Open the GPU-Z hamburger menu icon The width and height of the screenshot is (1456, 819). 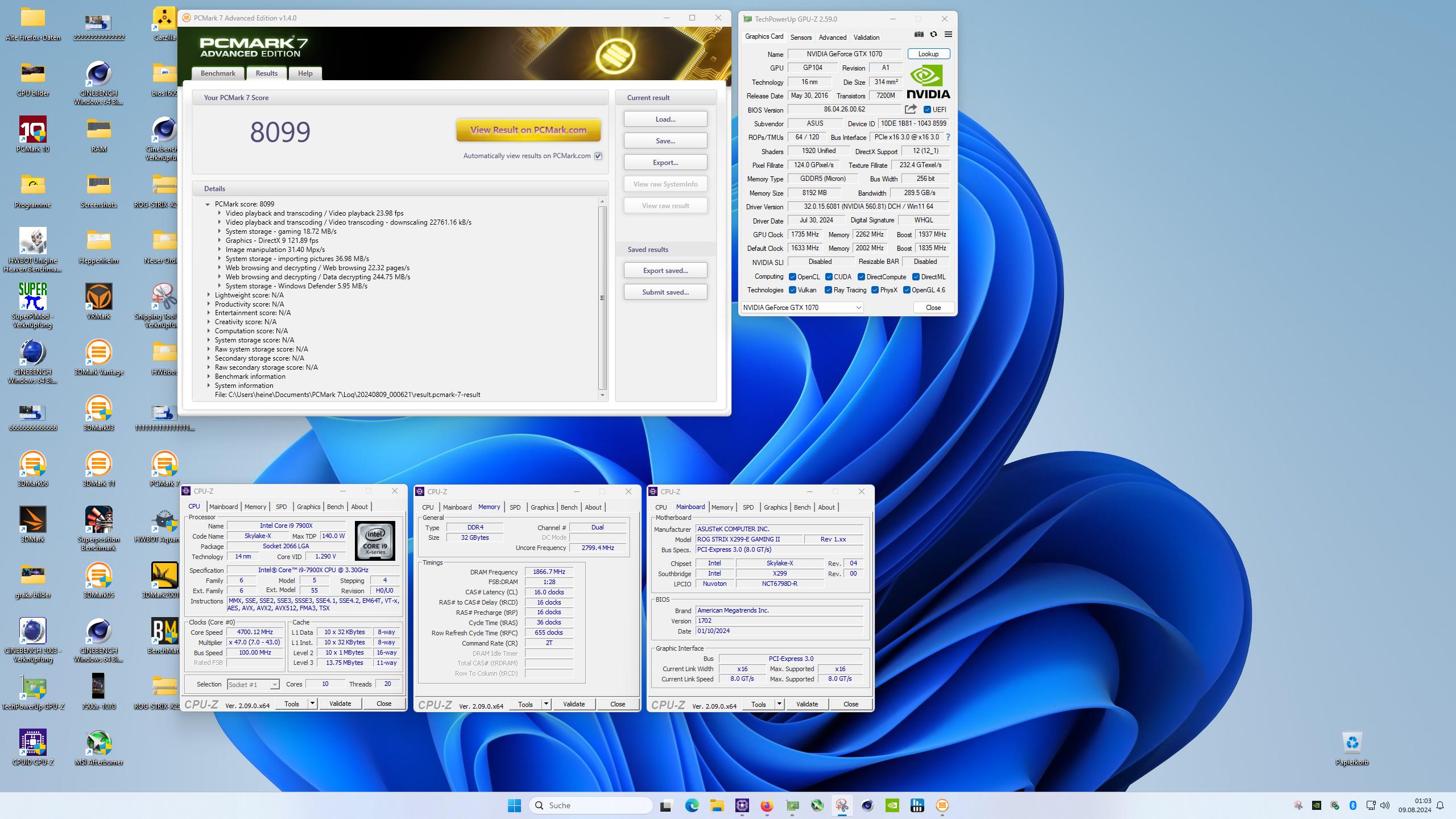[x=948, y=35]
